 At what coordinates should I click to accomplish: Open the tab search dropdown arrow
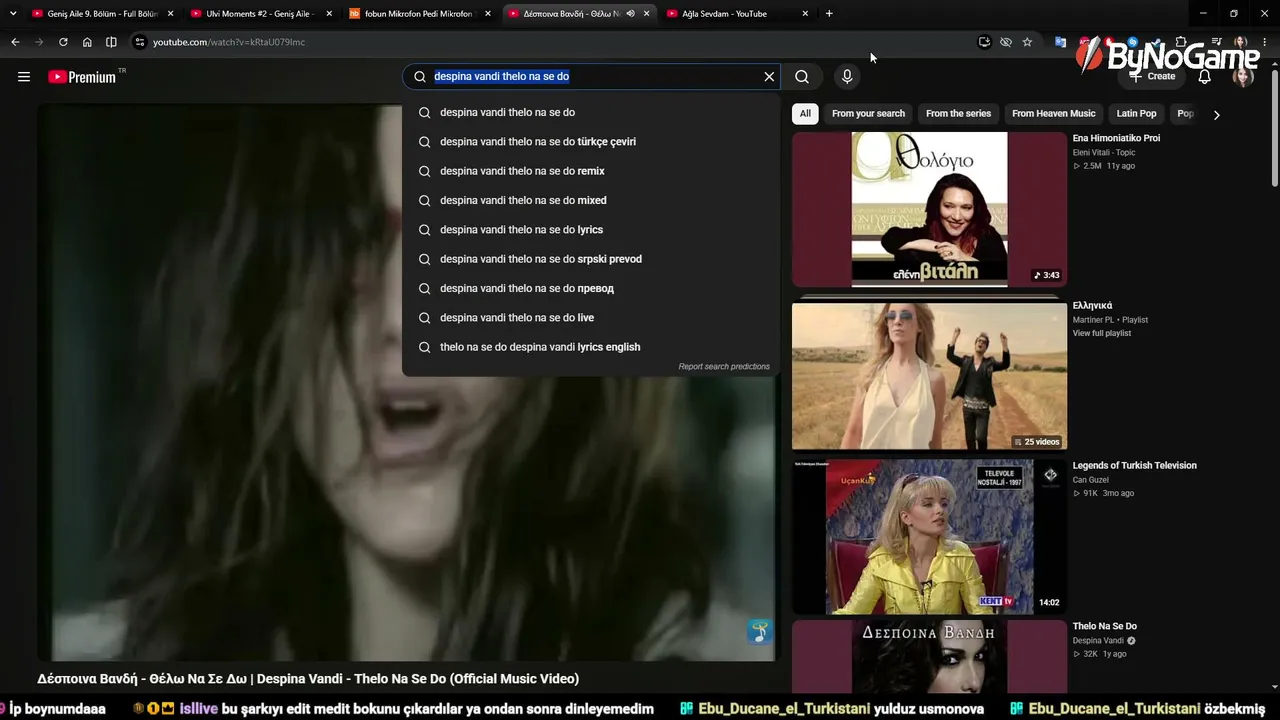coord(13,13)
